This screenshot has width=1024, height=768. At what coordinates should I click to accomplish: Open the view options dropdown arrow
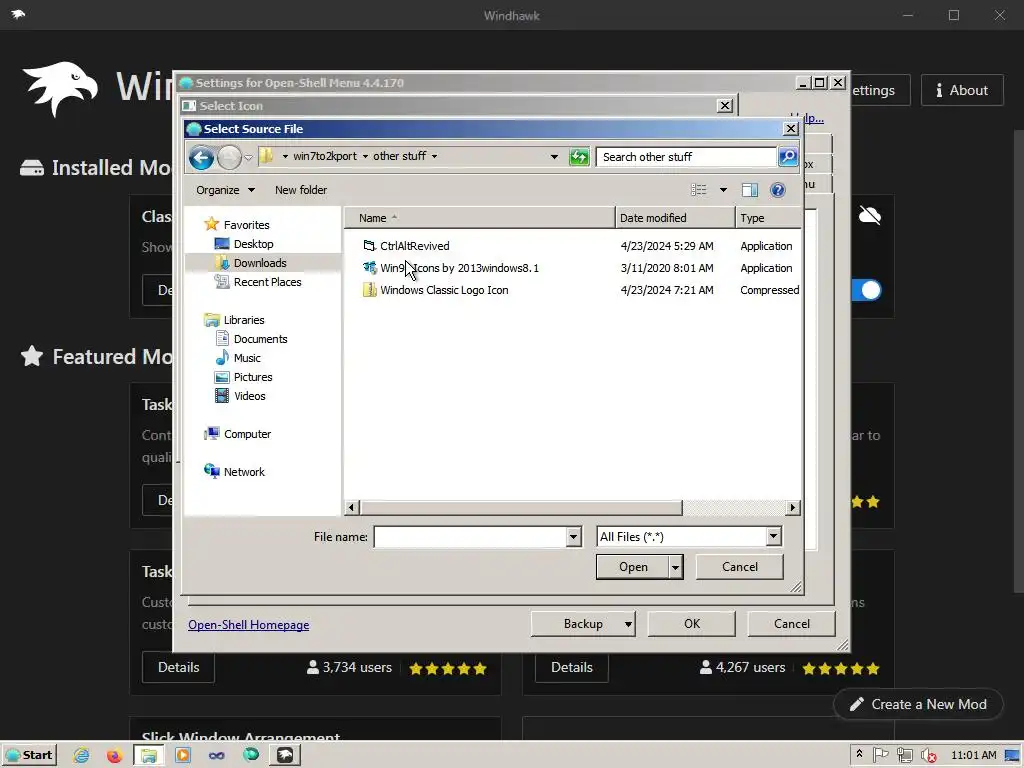(x=723, y=190)
